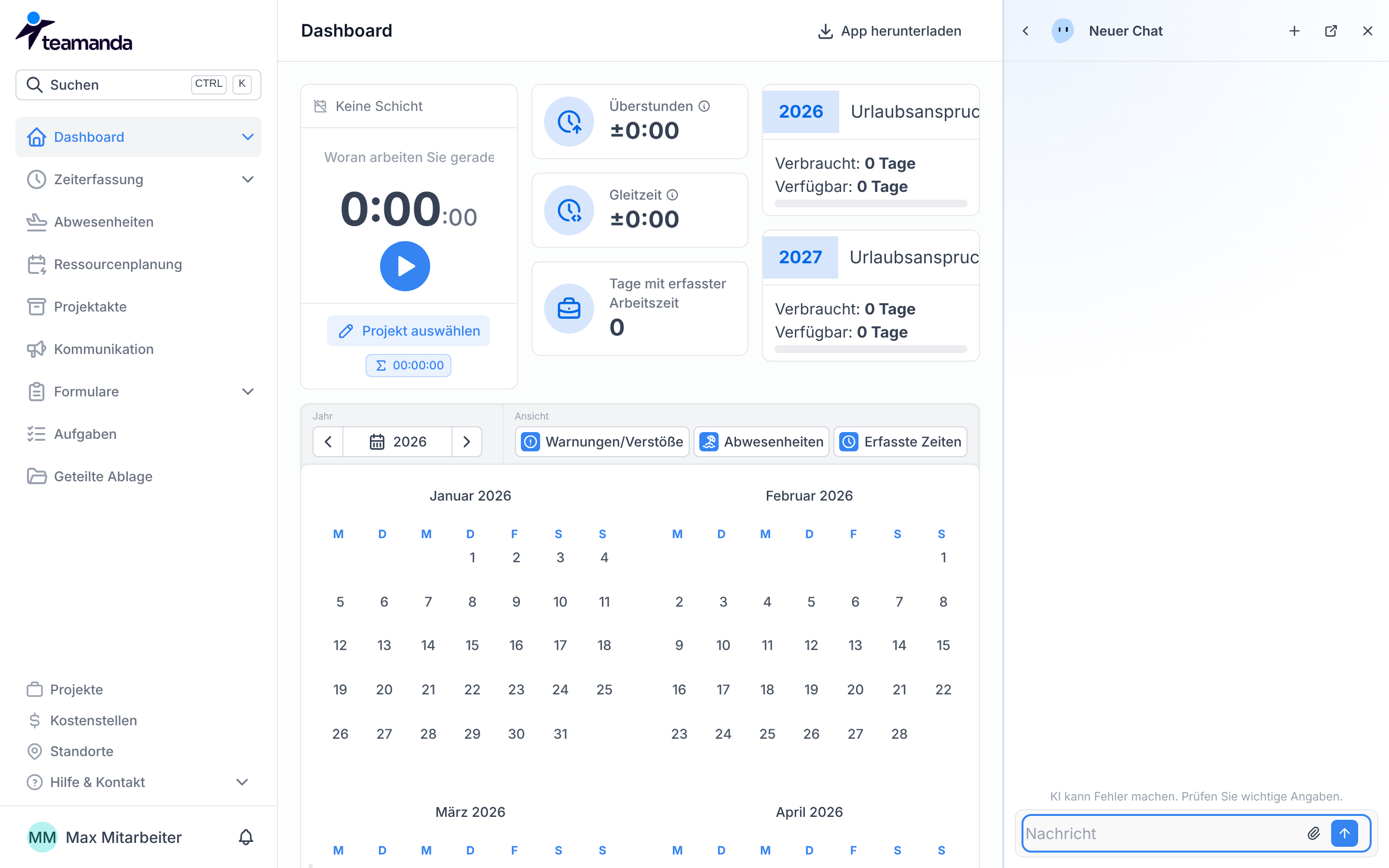
Task: Click the Suchen search field
Action: [138, 85]
